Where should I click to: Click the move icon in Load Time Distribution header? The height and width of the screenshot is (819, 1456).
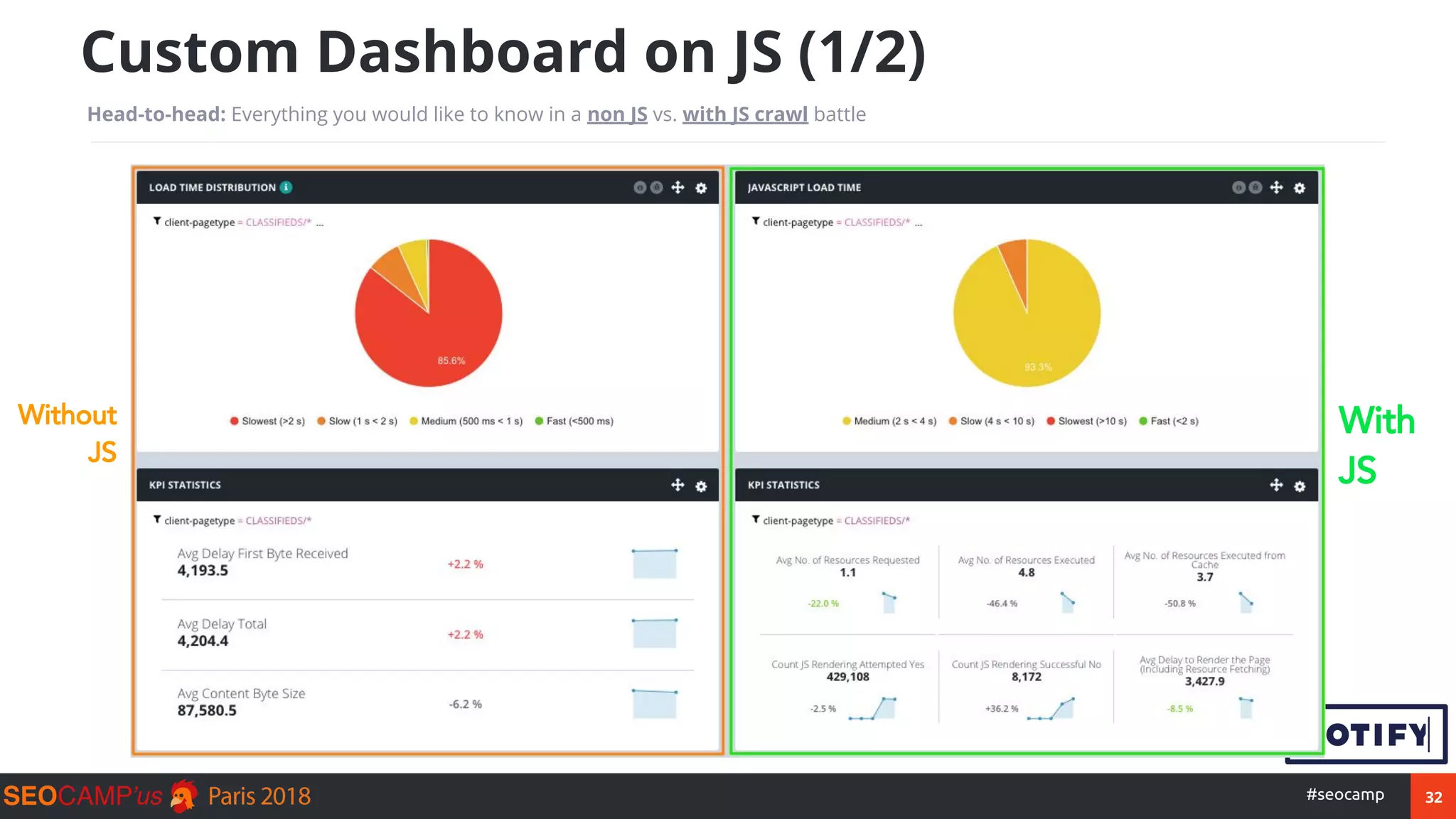(678, 188)
